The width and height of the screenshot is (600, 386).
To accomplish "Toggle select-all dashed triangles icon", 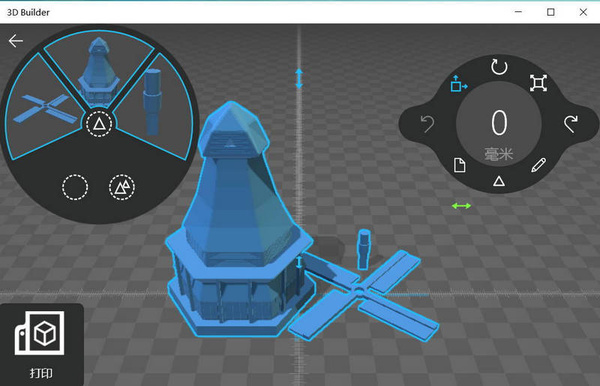I will coord(122,187).
